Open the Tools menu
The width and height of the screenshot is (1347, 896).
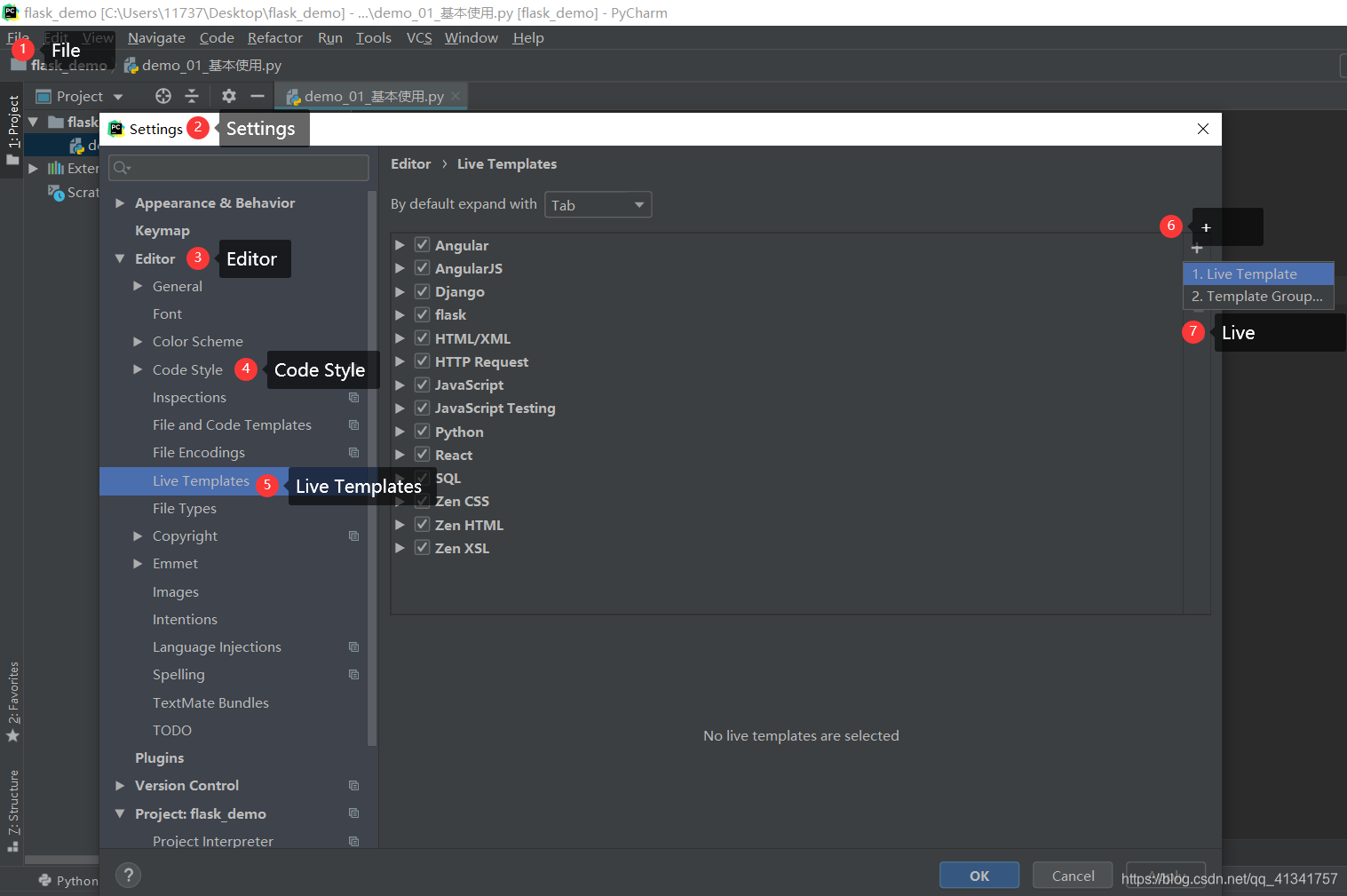[x=374, y=38]
